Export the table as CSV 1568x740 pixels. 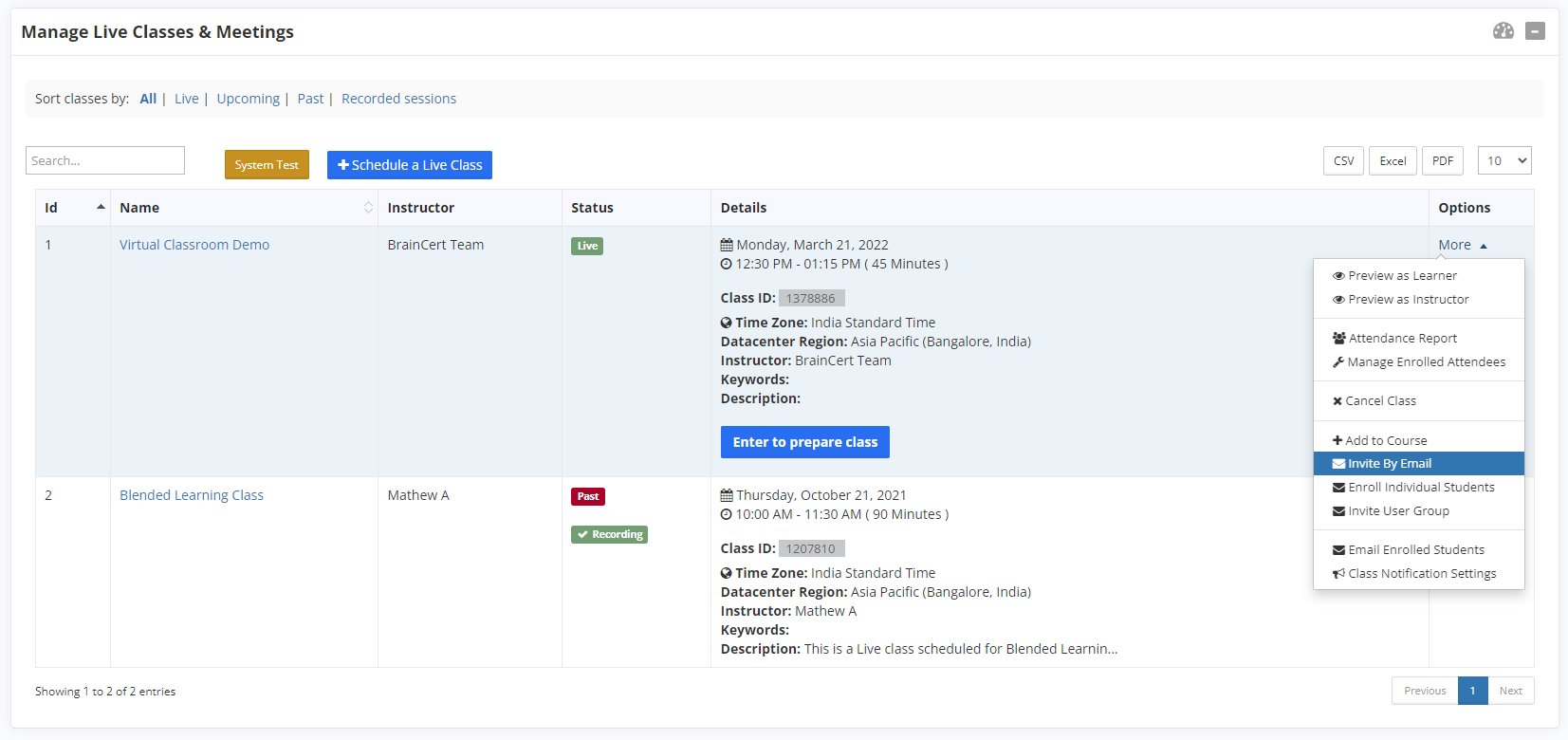point(1343,161)
